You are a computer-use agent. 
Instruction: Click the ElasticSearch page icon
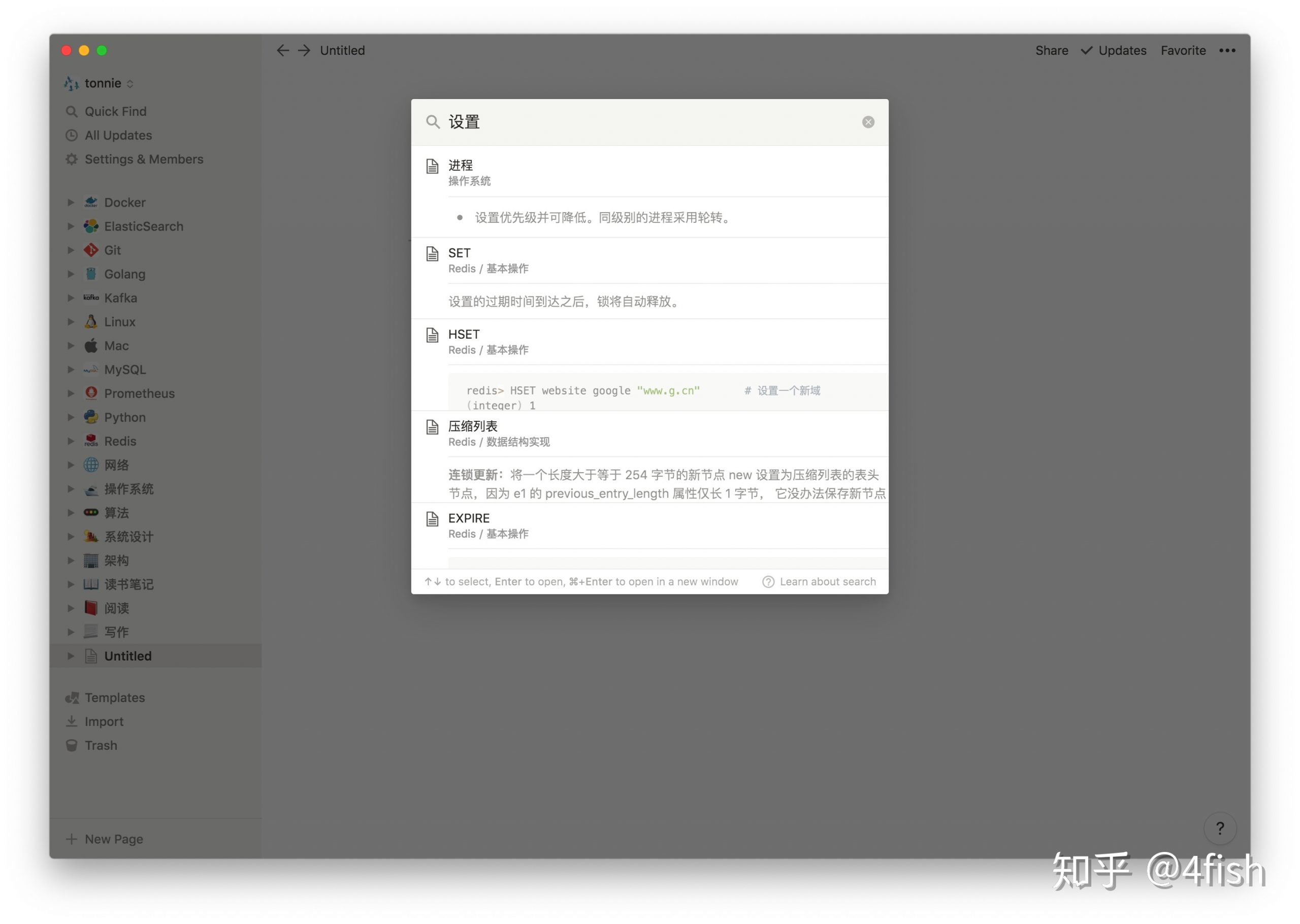point(90,226)
